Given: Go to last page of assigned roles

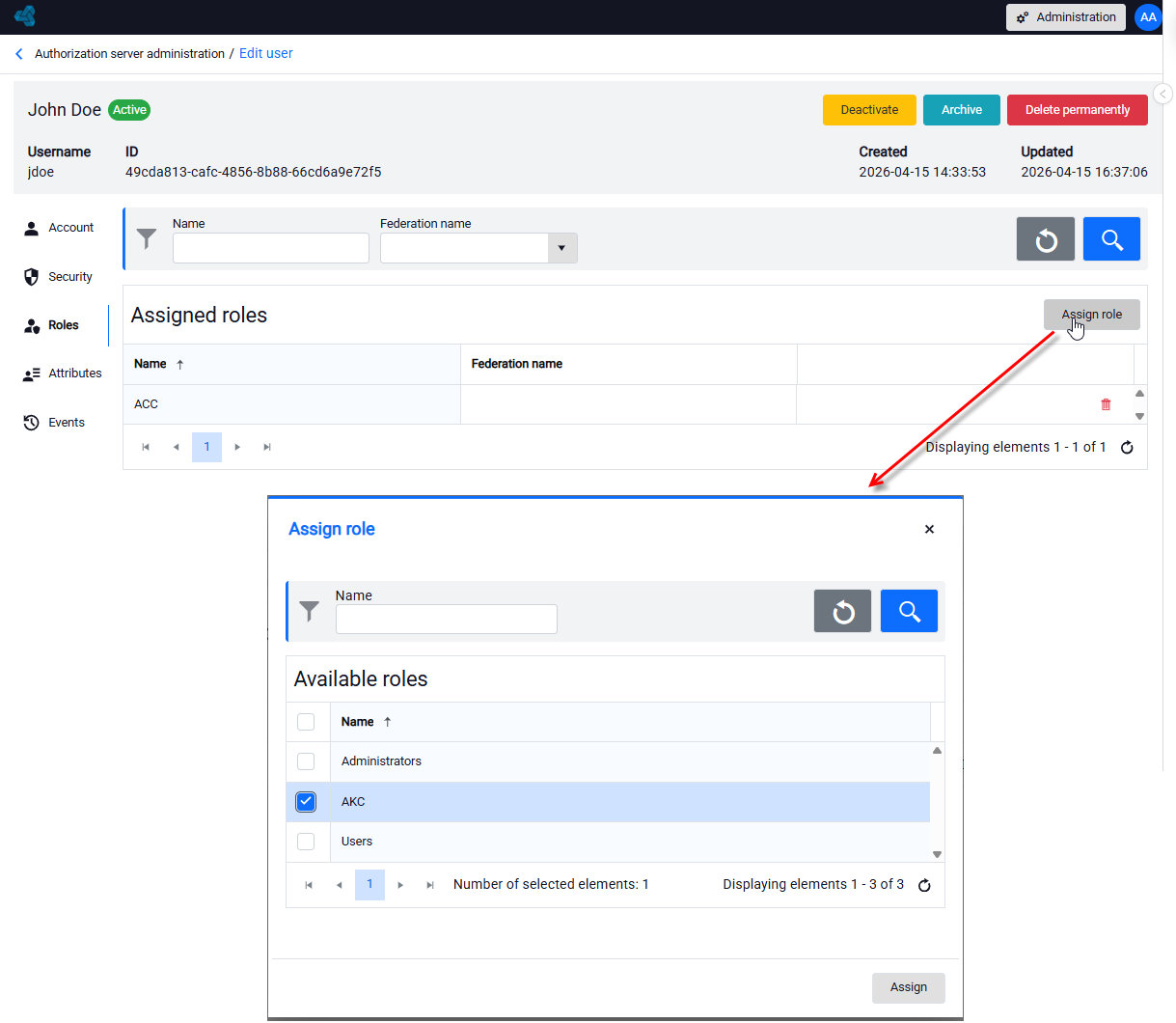Looking at the screenshot, I should pyautogui.click(x=267, y=447).
